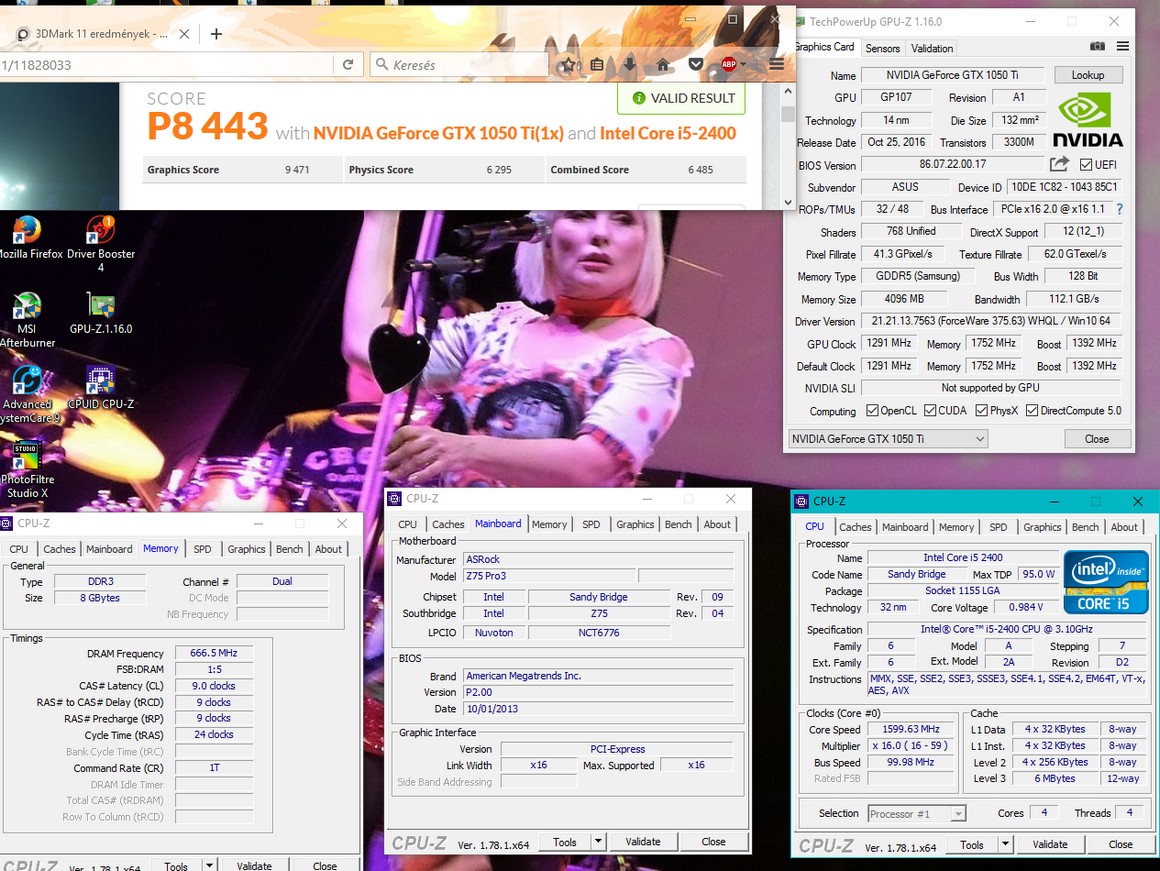Open the Firefox downloads arrow icon

coord(630,65)
